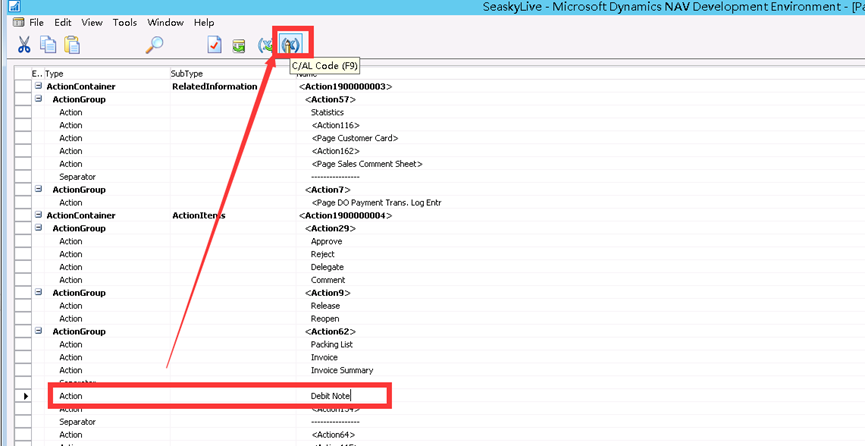865x446 pixels.
Task: Select the Statistics action name
Action: click(327, 112)
